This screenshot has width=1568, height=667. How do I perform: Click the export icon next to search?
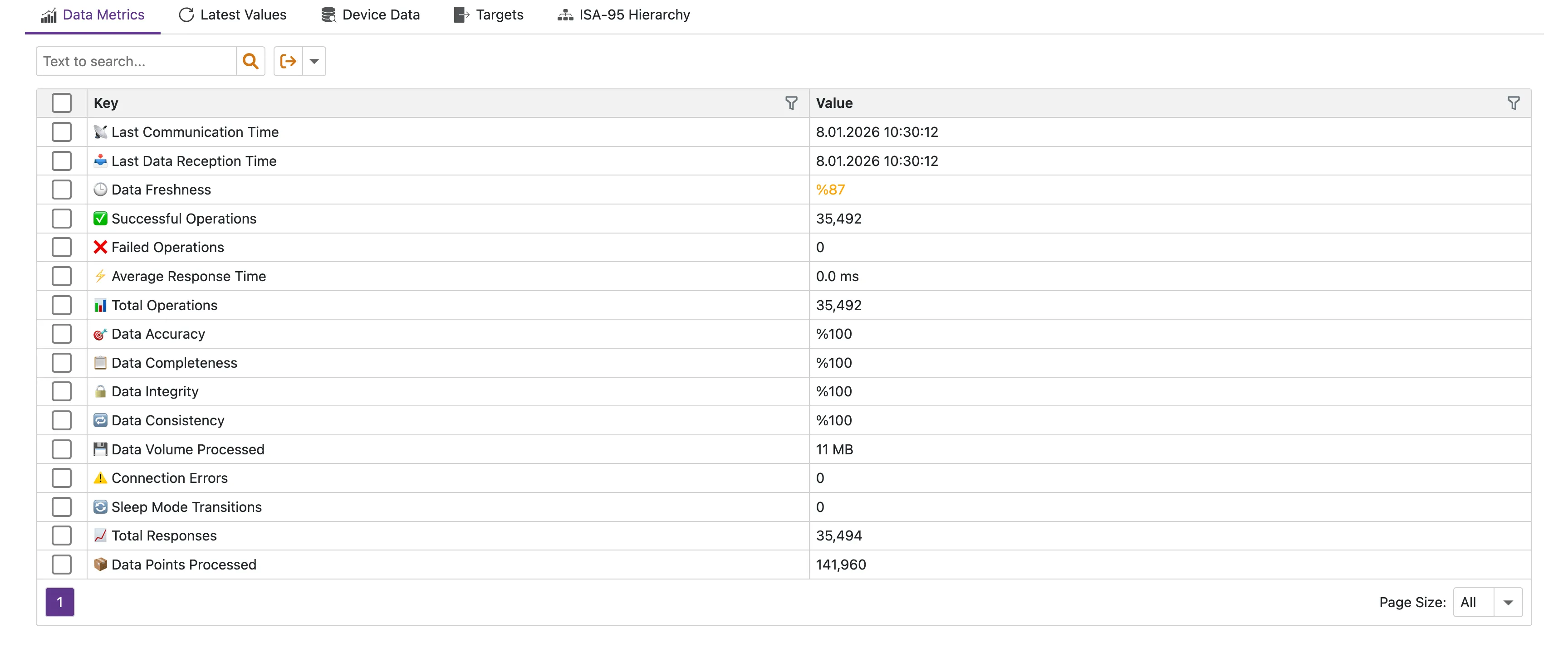[x=288, y=61]
